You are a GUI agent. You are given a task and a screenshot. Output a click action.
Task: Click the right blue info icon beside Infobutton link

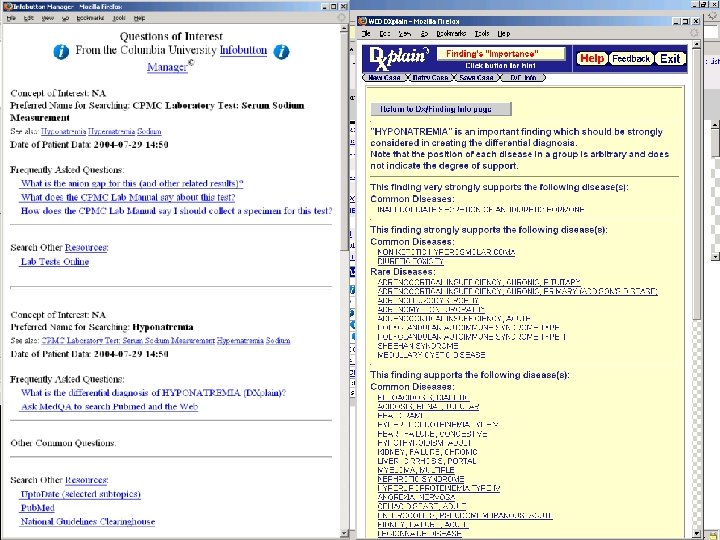[x=281, y=51]
